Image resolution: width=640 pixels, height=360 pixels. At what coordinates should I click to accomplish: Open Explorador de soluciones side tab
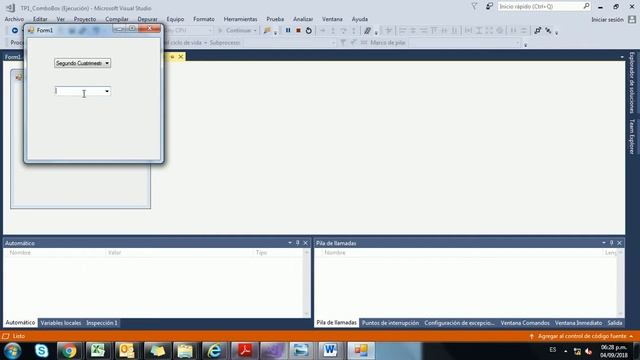pyautogui.click(x=632, y=82)
